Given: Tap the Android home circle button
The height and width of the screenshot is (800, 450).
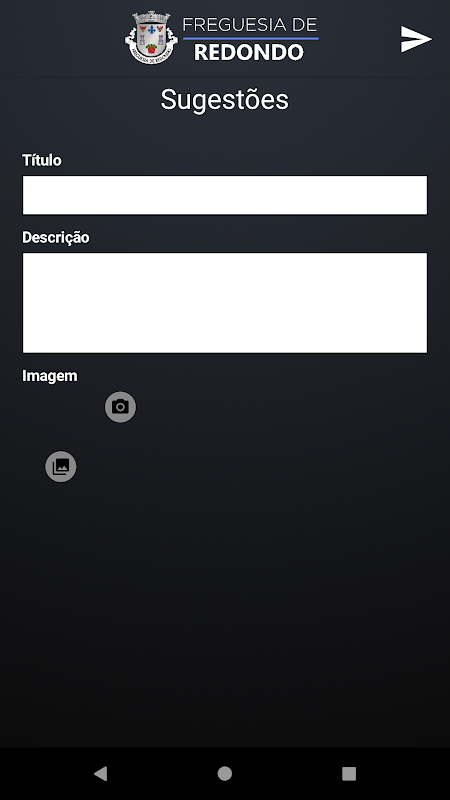Looking at the screenshot, I should (x=224, y=773).
